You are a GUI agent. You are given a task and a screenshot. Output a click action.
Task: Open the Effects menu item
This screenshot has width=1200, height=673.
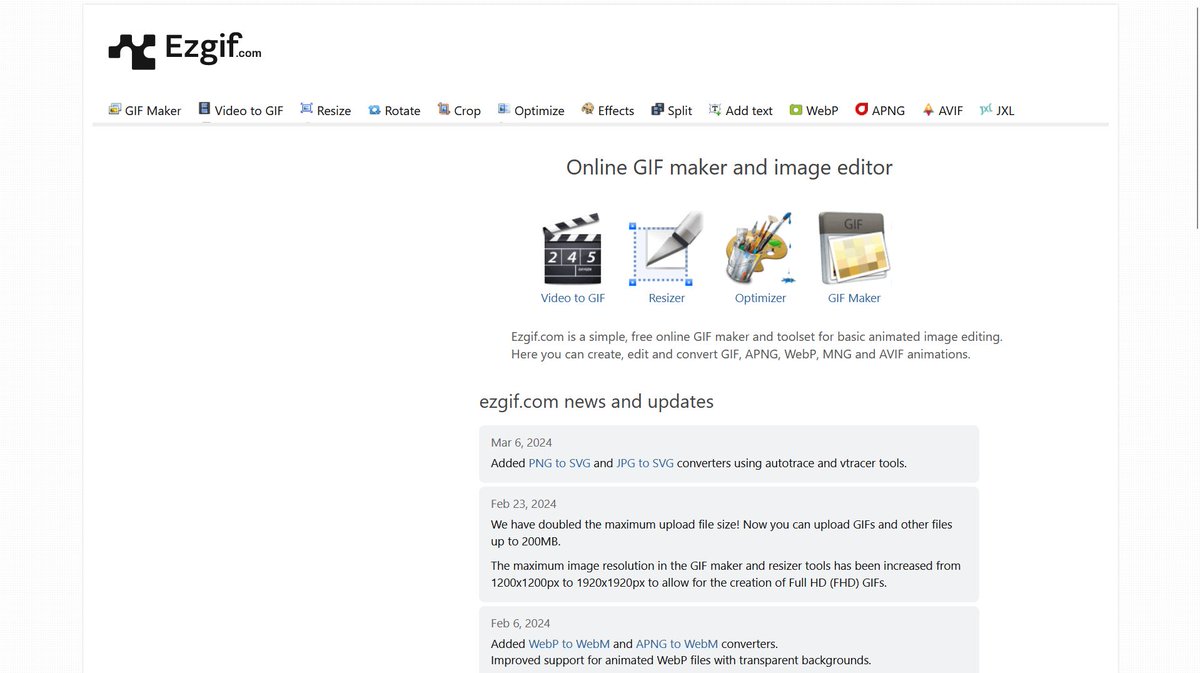[608, 110]
